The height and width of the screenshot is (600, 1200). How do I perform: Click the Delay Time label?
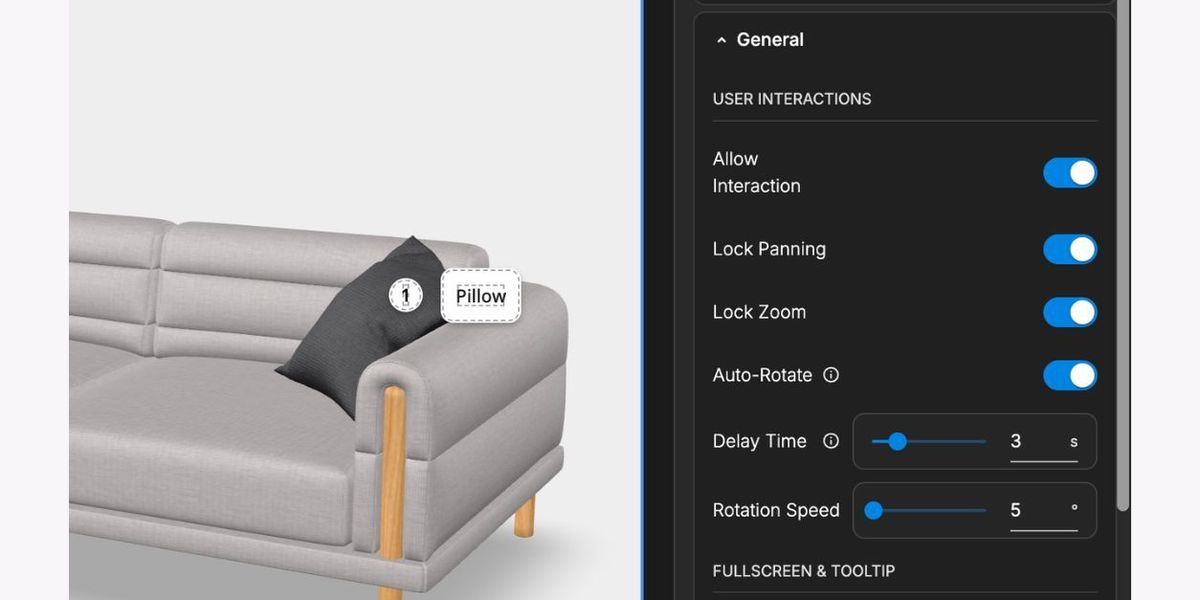pos(760,441)
